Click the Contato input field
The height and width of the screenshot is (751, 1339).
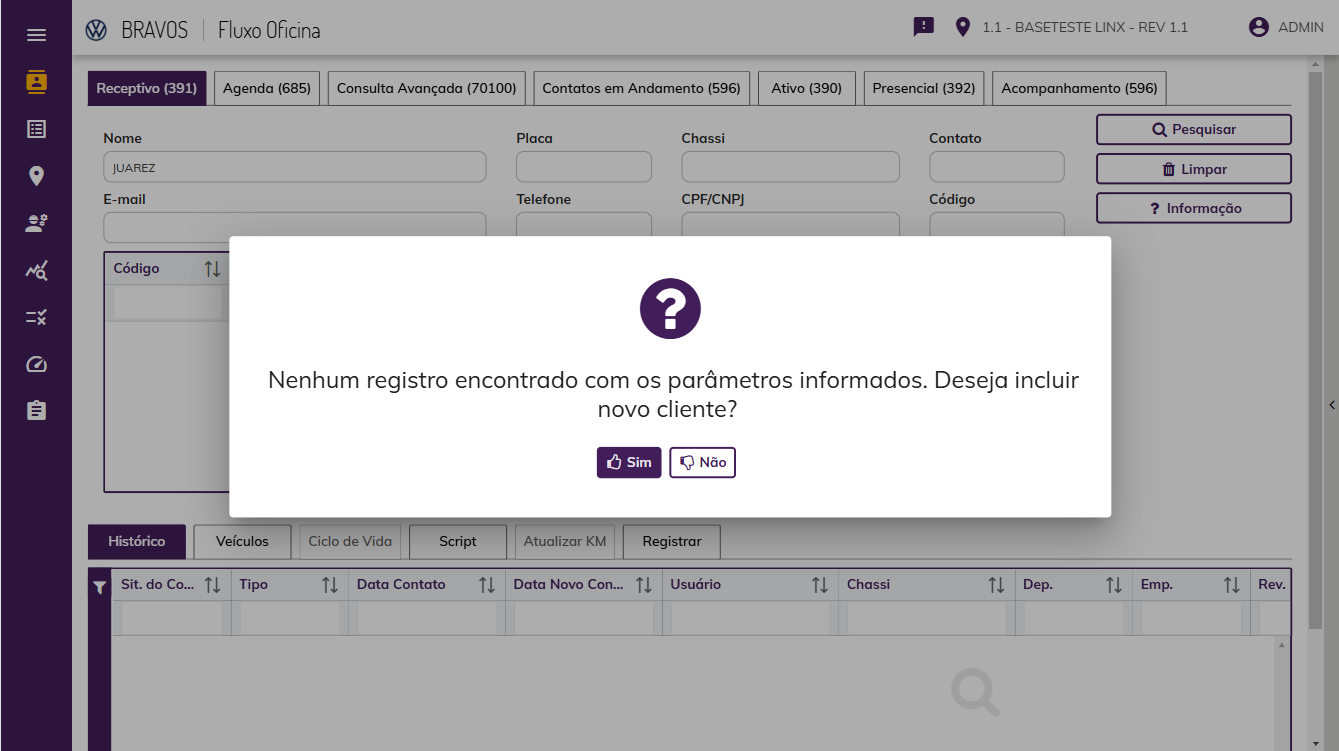point(997,167)
